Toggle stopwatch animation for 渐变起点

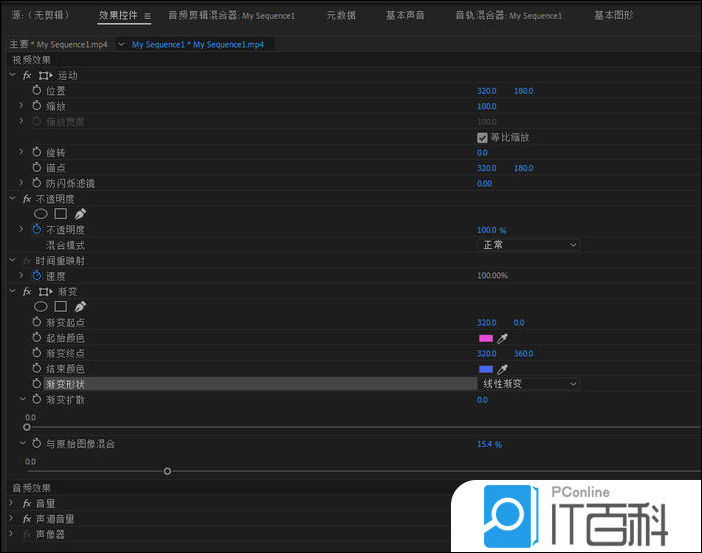pos(37,322)
